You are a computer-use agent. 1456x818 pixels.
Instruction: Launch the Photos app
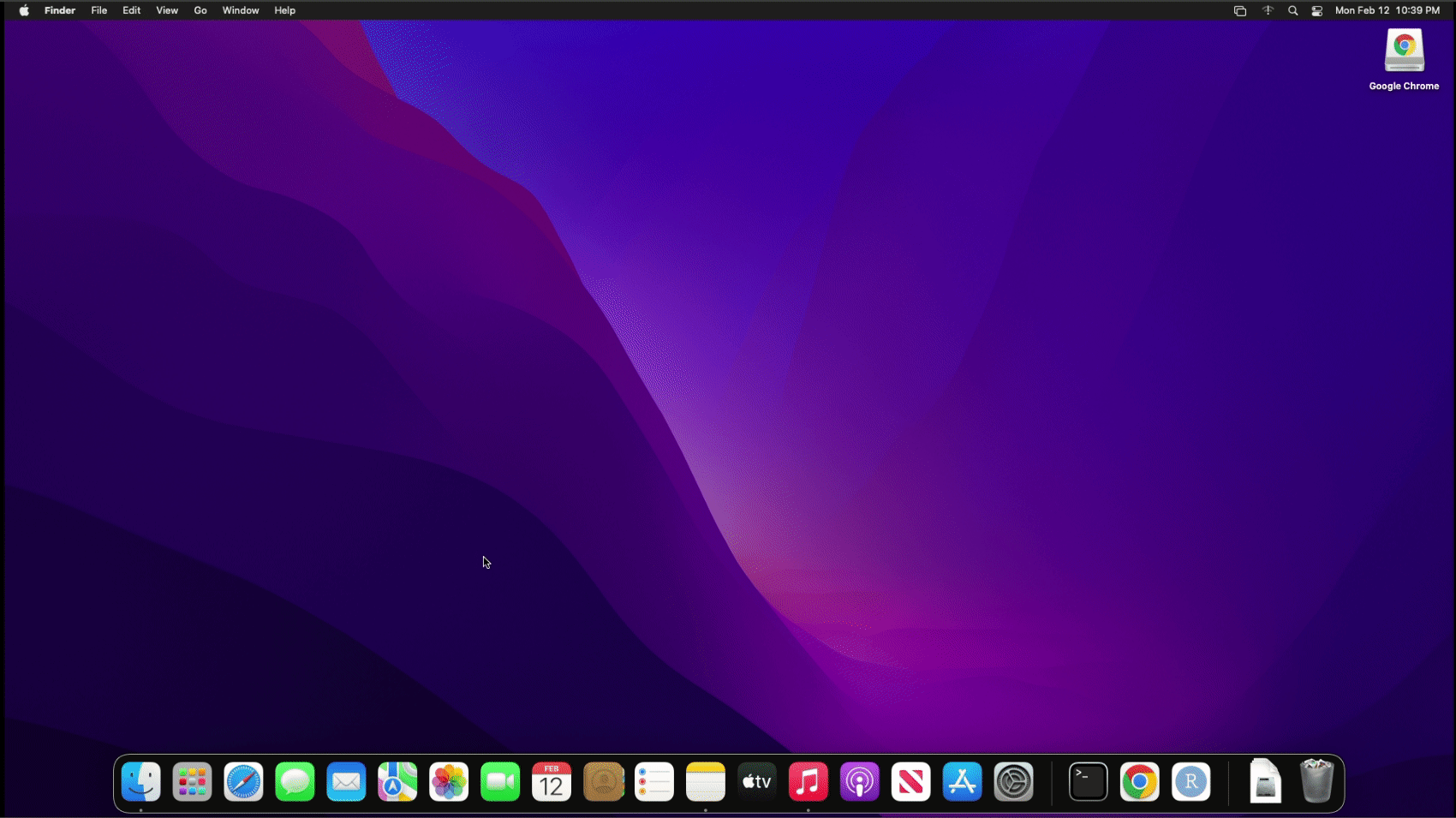tap(449, 781)
